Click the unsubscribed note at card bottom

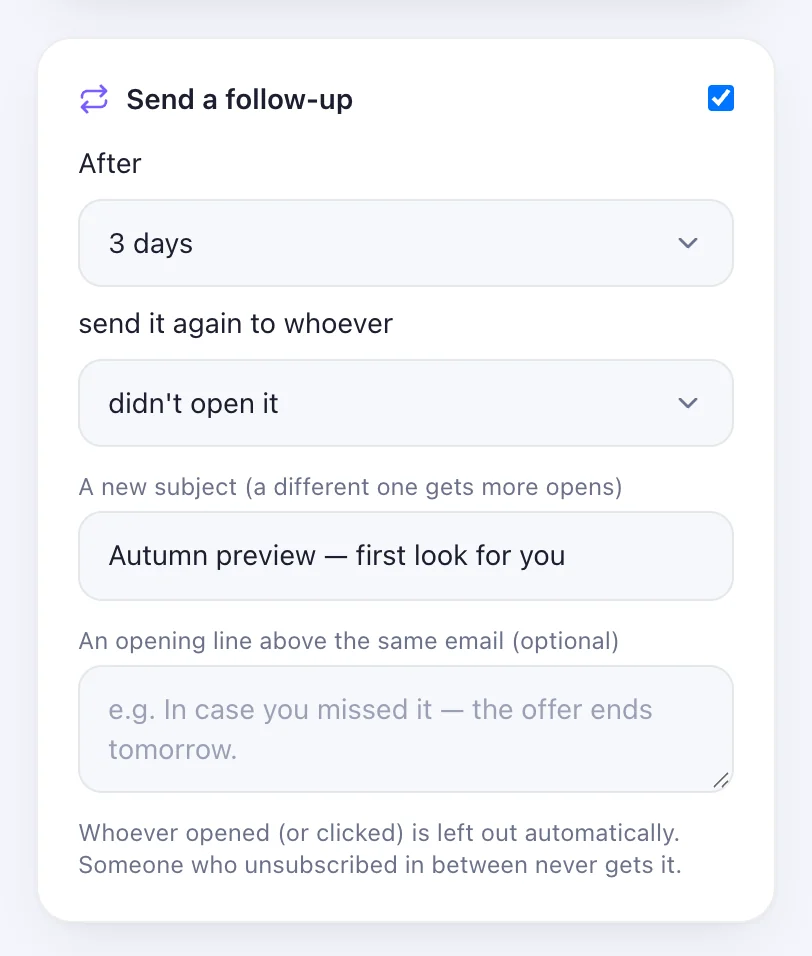click(x=380, y=865)
